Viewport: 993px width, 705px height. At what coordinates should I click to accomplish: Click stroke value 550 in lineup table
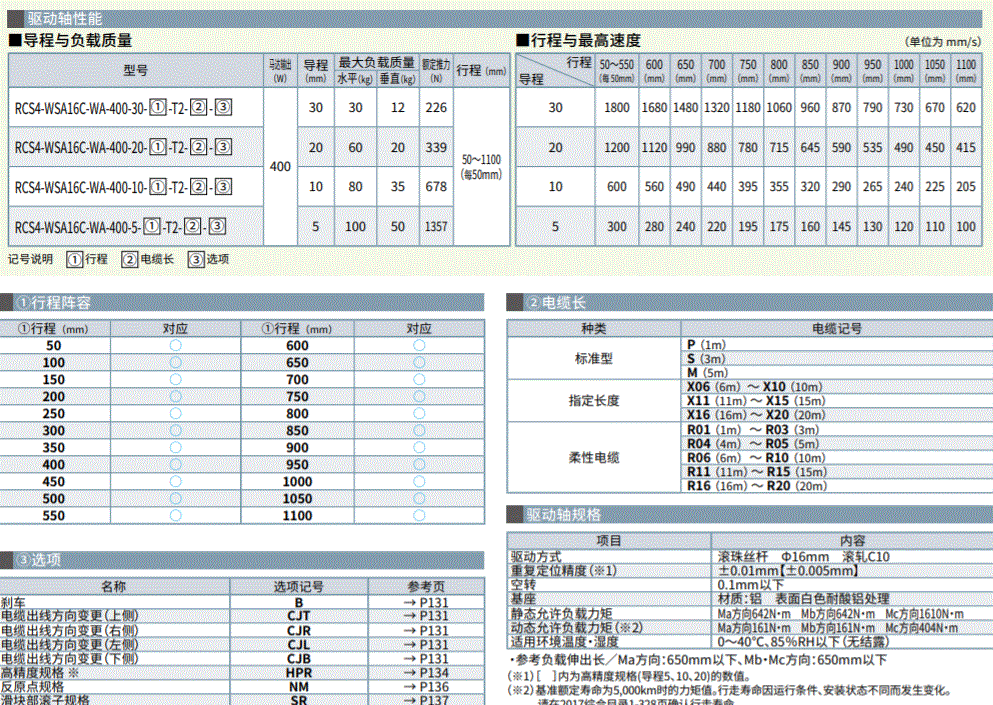pyautogui.click(x=54, y=516)
